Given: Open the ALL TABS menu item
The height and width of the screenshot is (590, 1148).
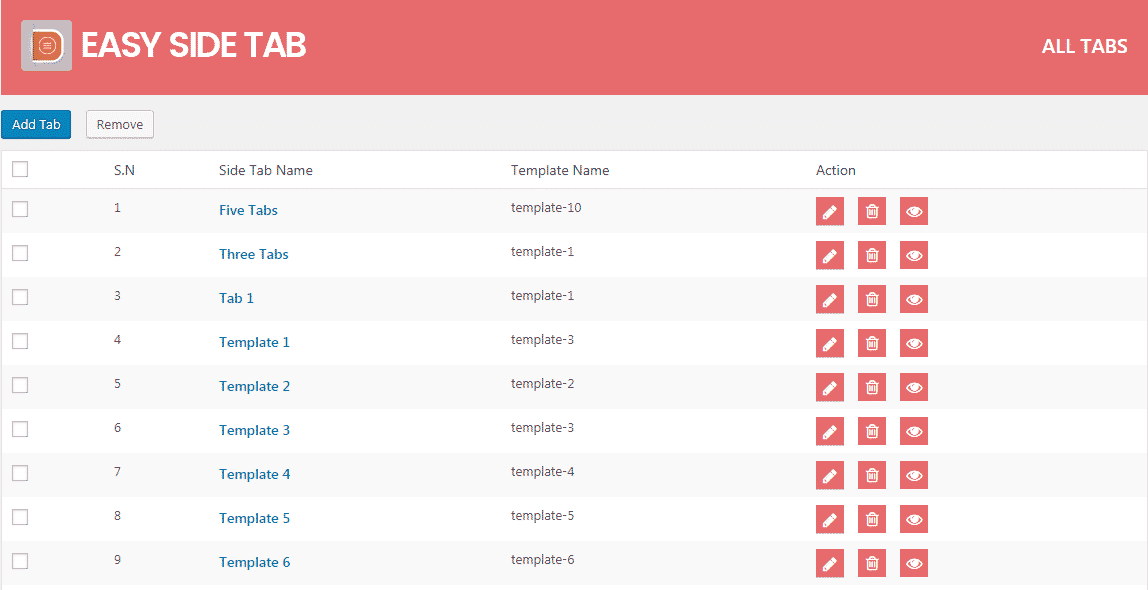Looking at the screenshot, I should [x=1084, y=45].
